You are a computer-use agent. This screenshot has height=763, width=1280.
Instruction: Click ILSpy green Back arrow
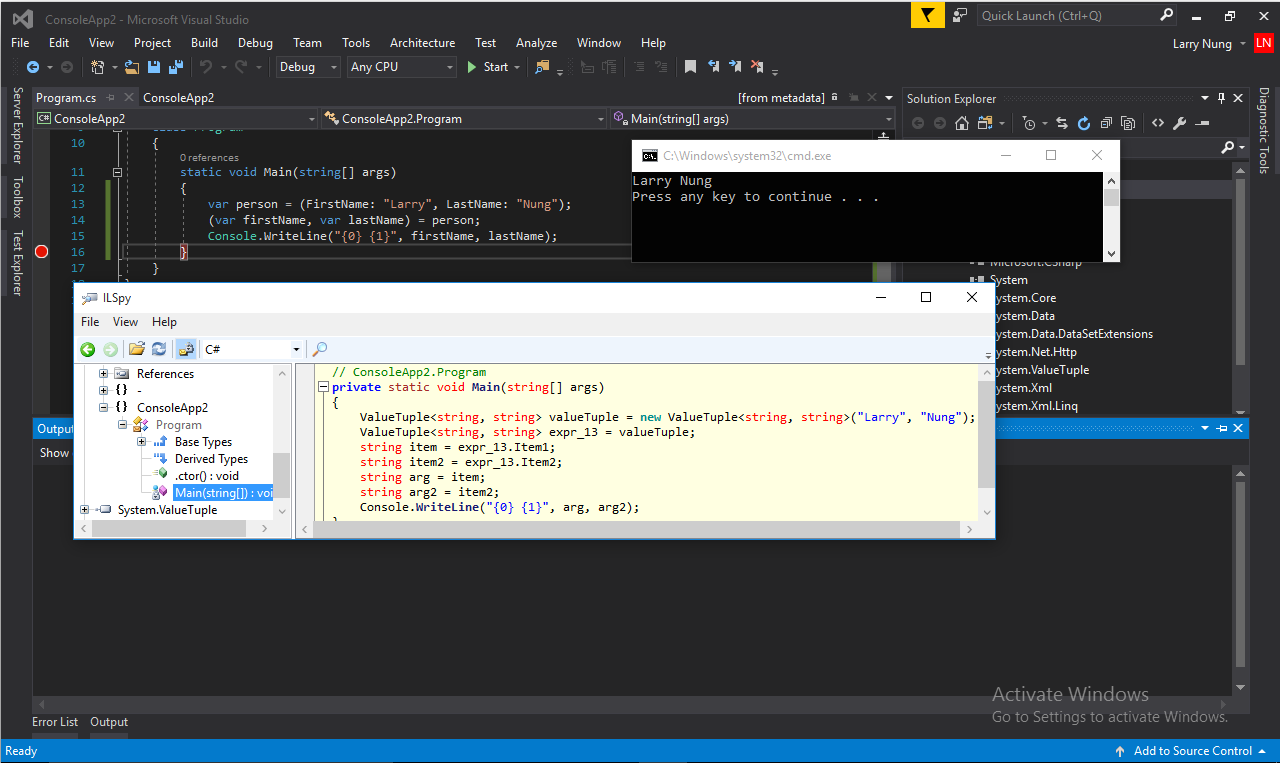coord(88,349)
